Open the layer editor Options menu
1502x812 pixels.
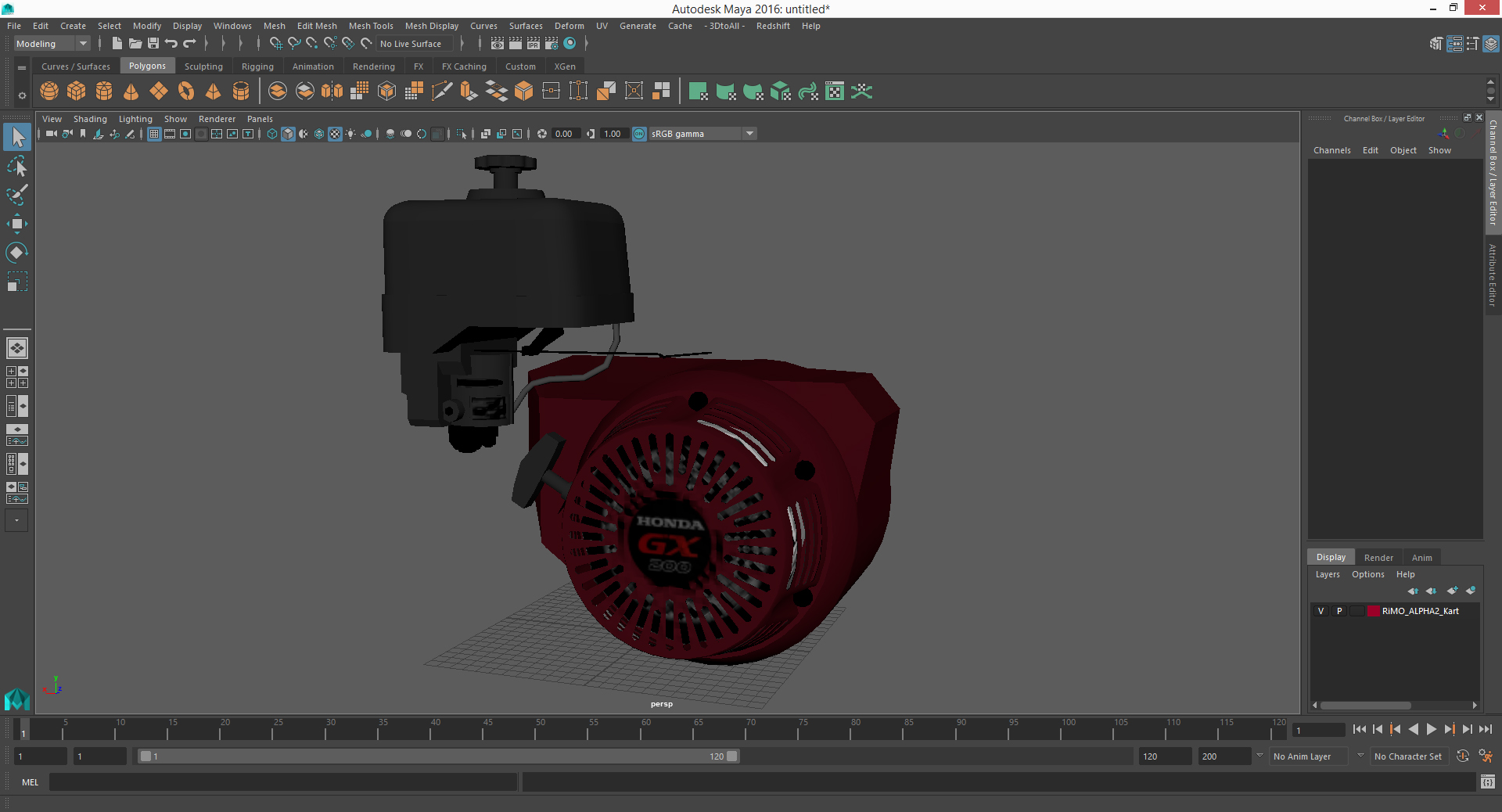1367,574
